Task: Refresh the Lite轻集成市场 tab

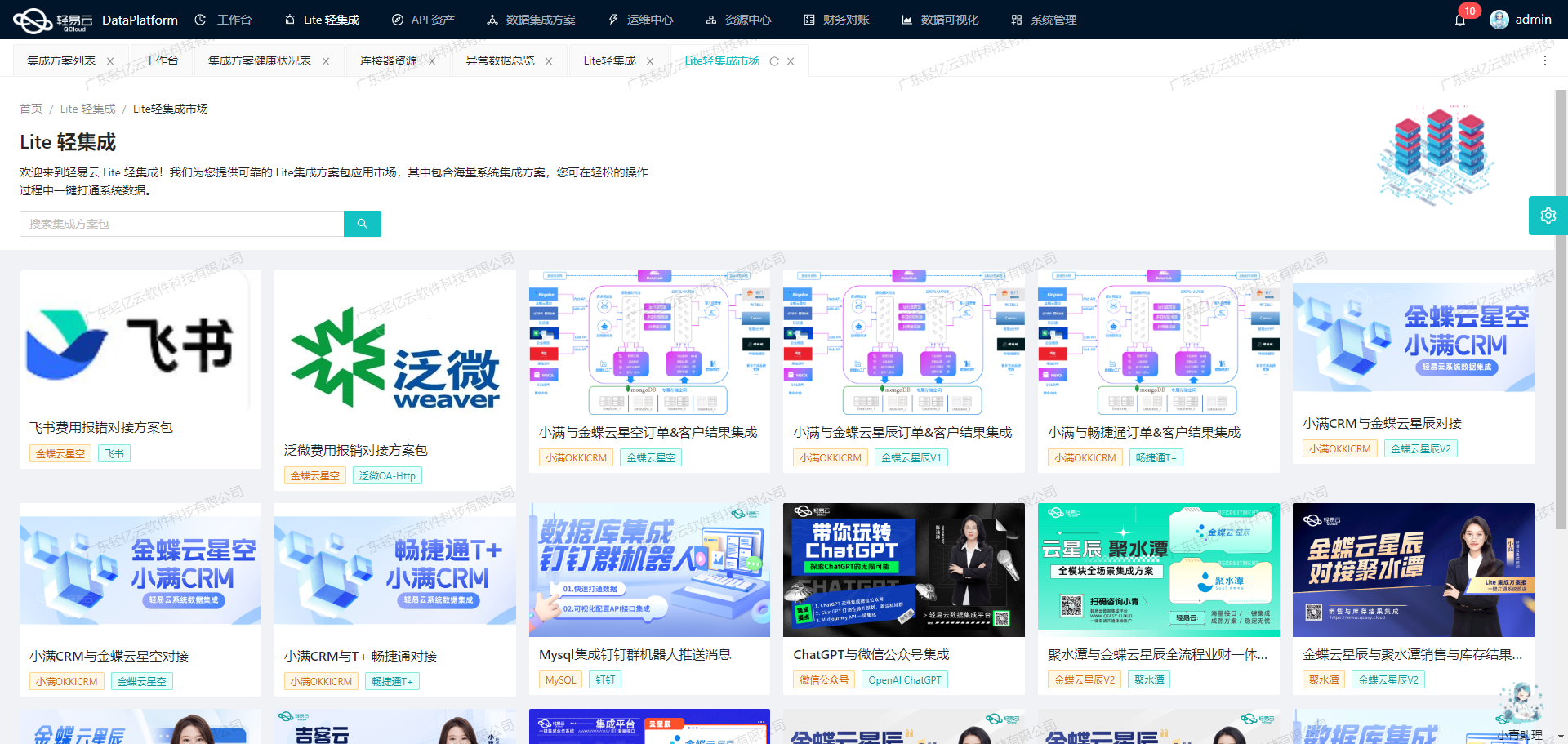Action: click(773, 60)
